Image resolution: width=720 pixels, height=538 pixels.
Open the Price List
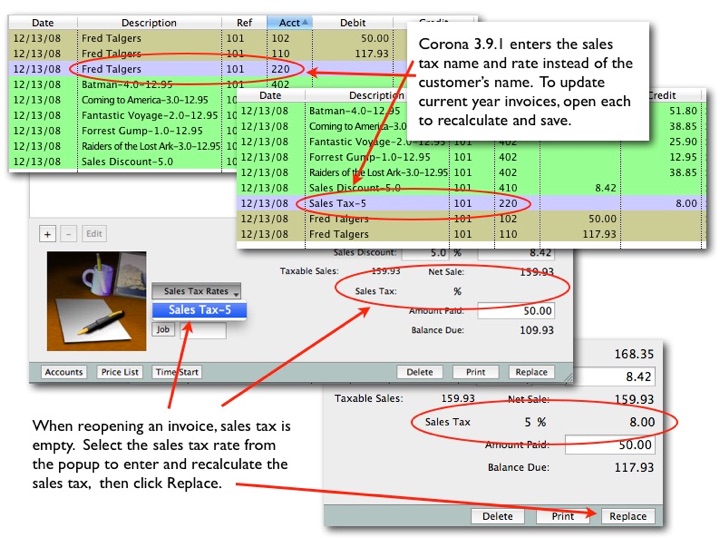[120, 372]
